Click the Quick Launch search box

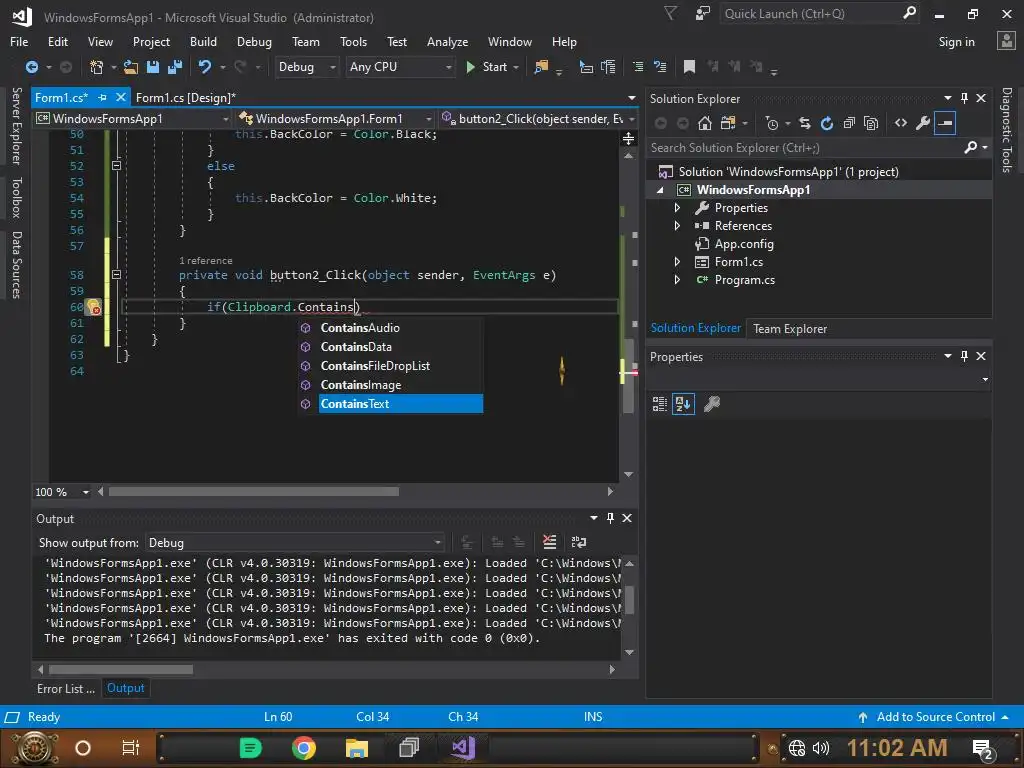pyautogui.click(x=810, y=13)
